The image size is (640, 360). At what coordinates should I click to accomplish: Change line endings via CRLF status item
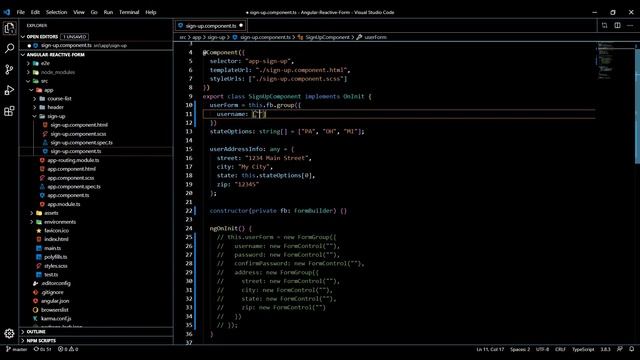click(560, 349)
